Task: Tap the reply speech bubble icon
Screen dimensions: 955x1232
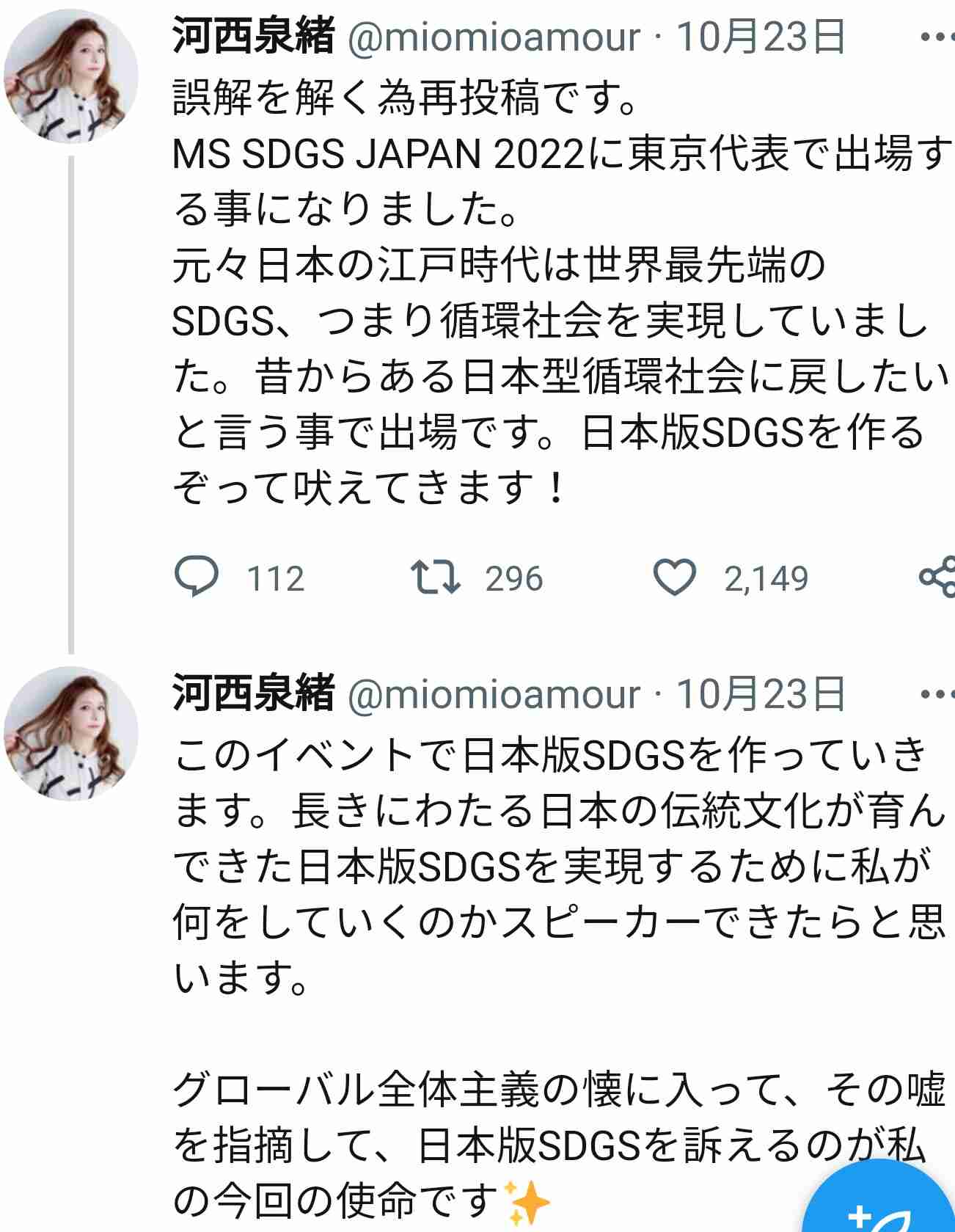Action: click(x=197, y=577)
